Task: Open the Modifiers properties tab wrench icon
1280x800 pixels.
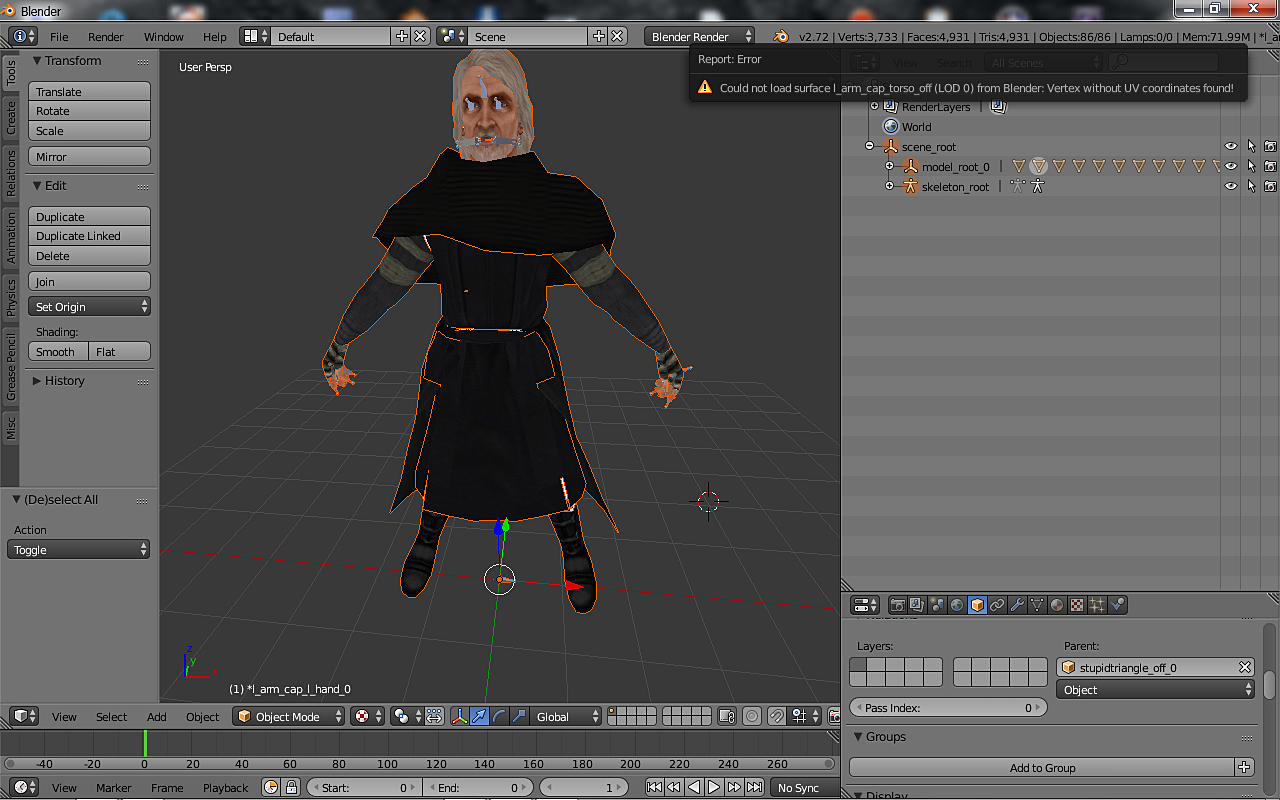Action: click(1017, 605)
